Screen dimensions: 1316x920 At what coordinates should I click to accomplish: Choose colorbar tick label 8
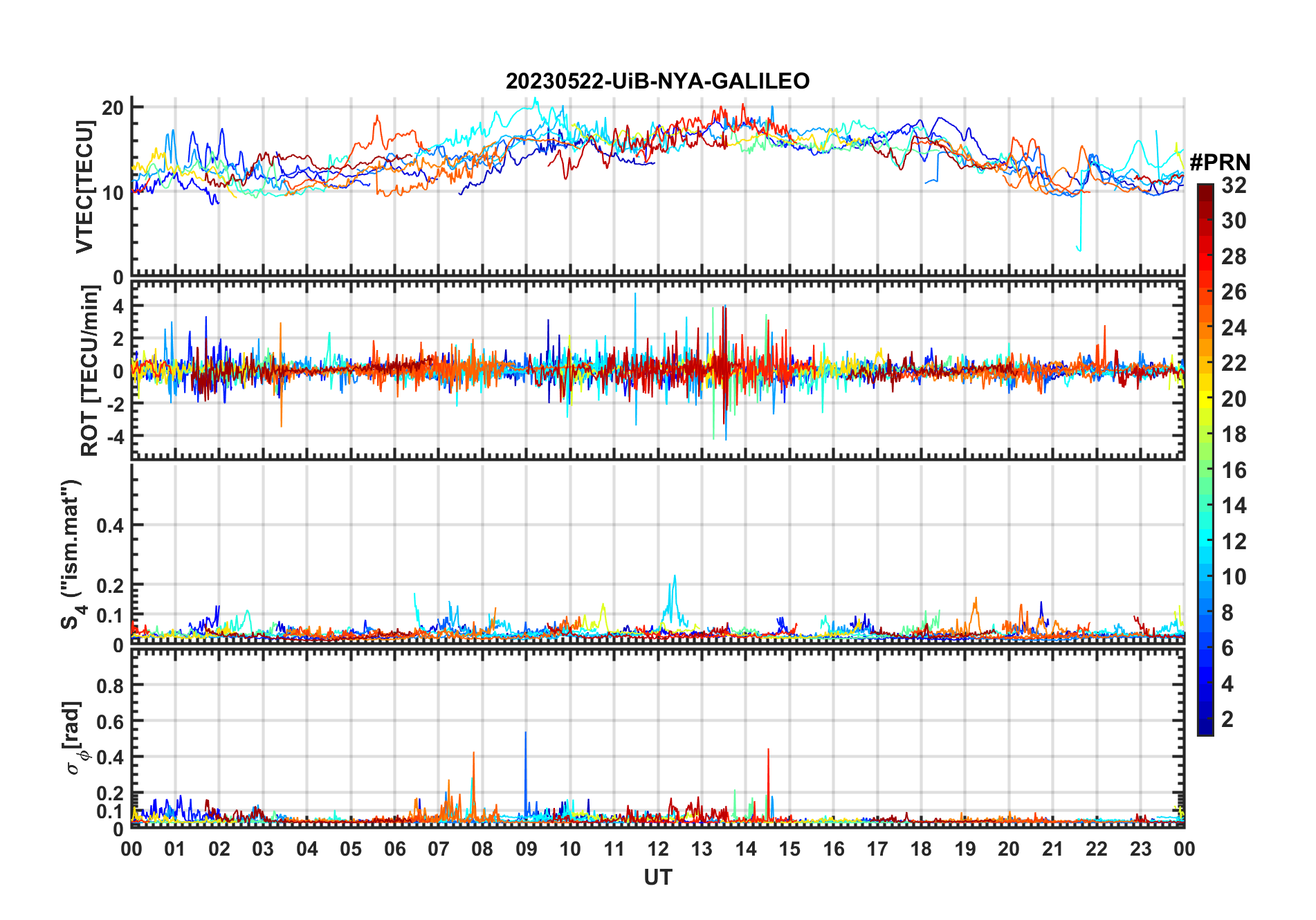pos(1227,612)
